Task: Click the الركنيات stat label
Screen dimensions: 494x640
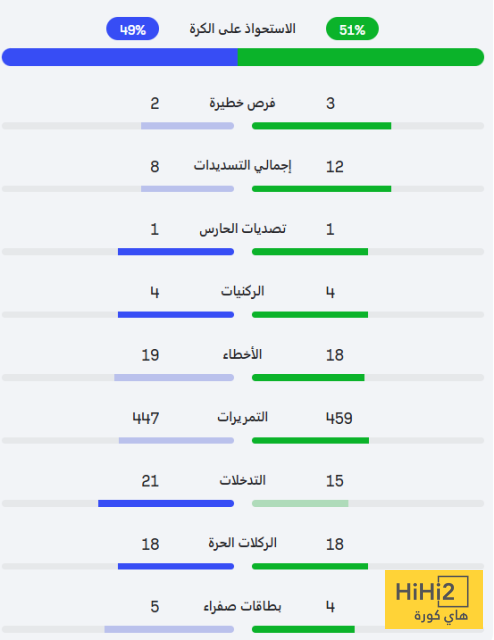Action: point(243,291)
